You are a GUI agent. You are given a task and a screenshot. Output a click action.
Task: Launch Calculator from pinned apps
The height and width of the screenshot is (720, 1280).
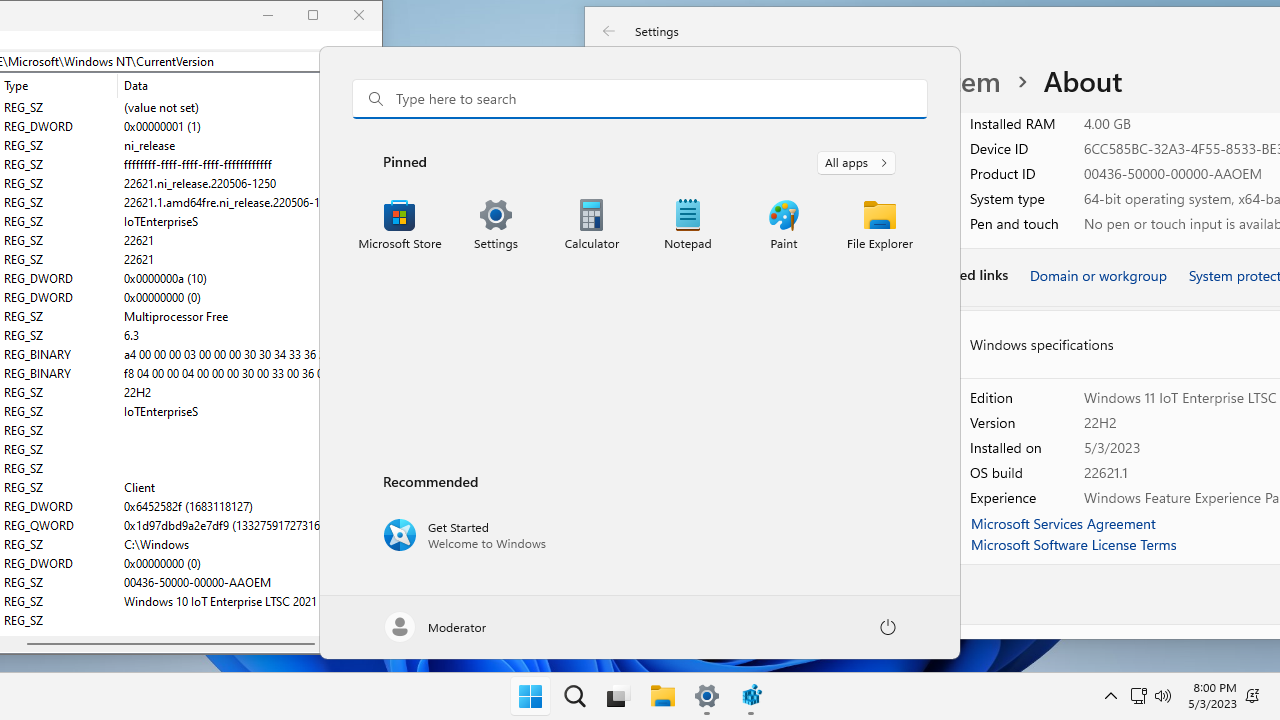(x=592, y=225)
